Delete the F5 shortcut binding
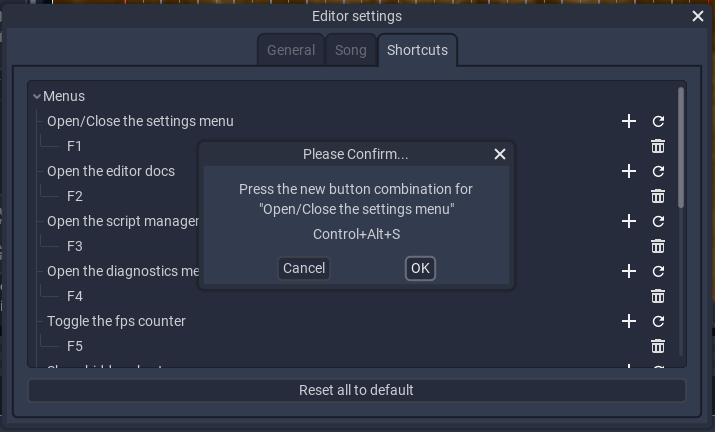This screenshot has height=432, width=715. [658, 346]
